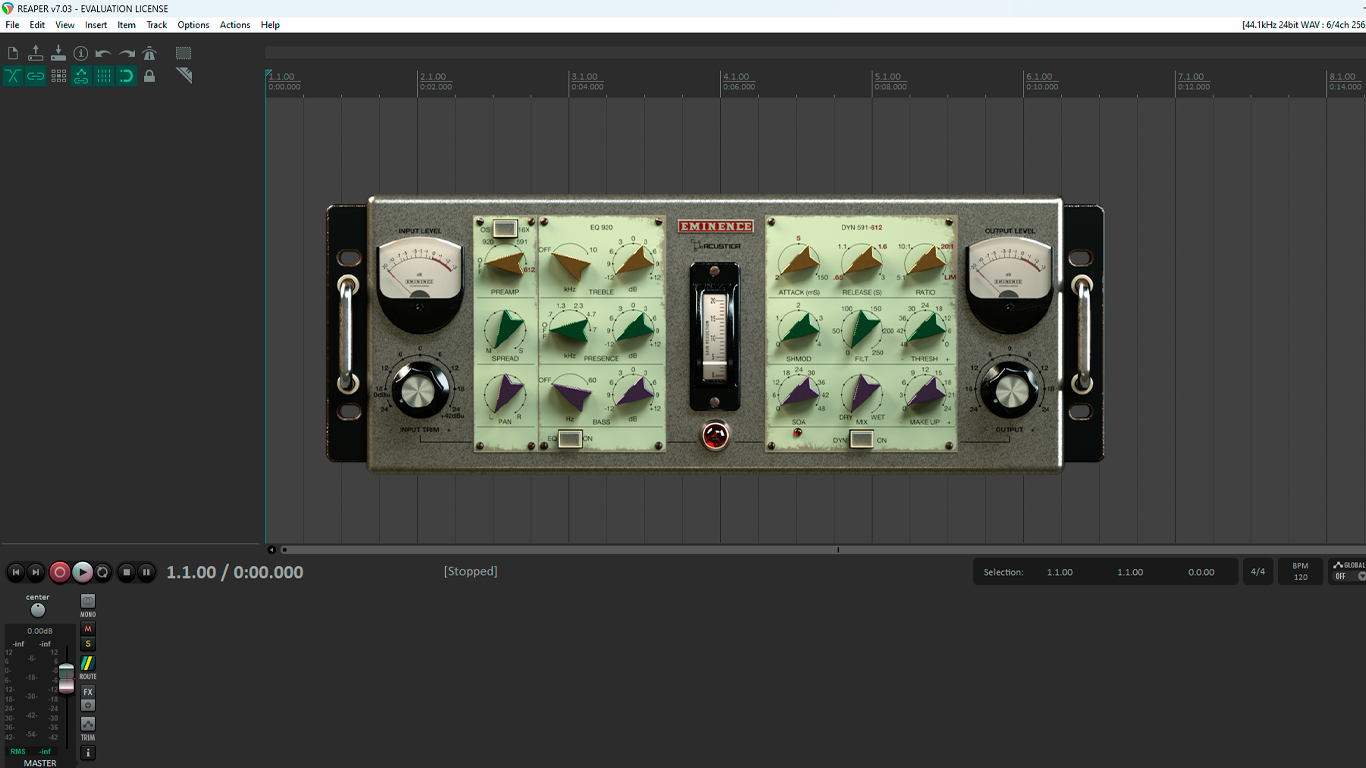
Task: Toggle snap magnet icon
Action: click(x=127, y=76)
